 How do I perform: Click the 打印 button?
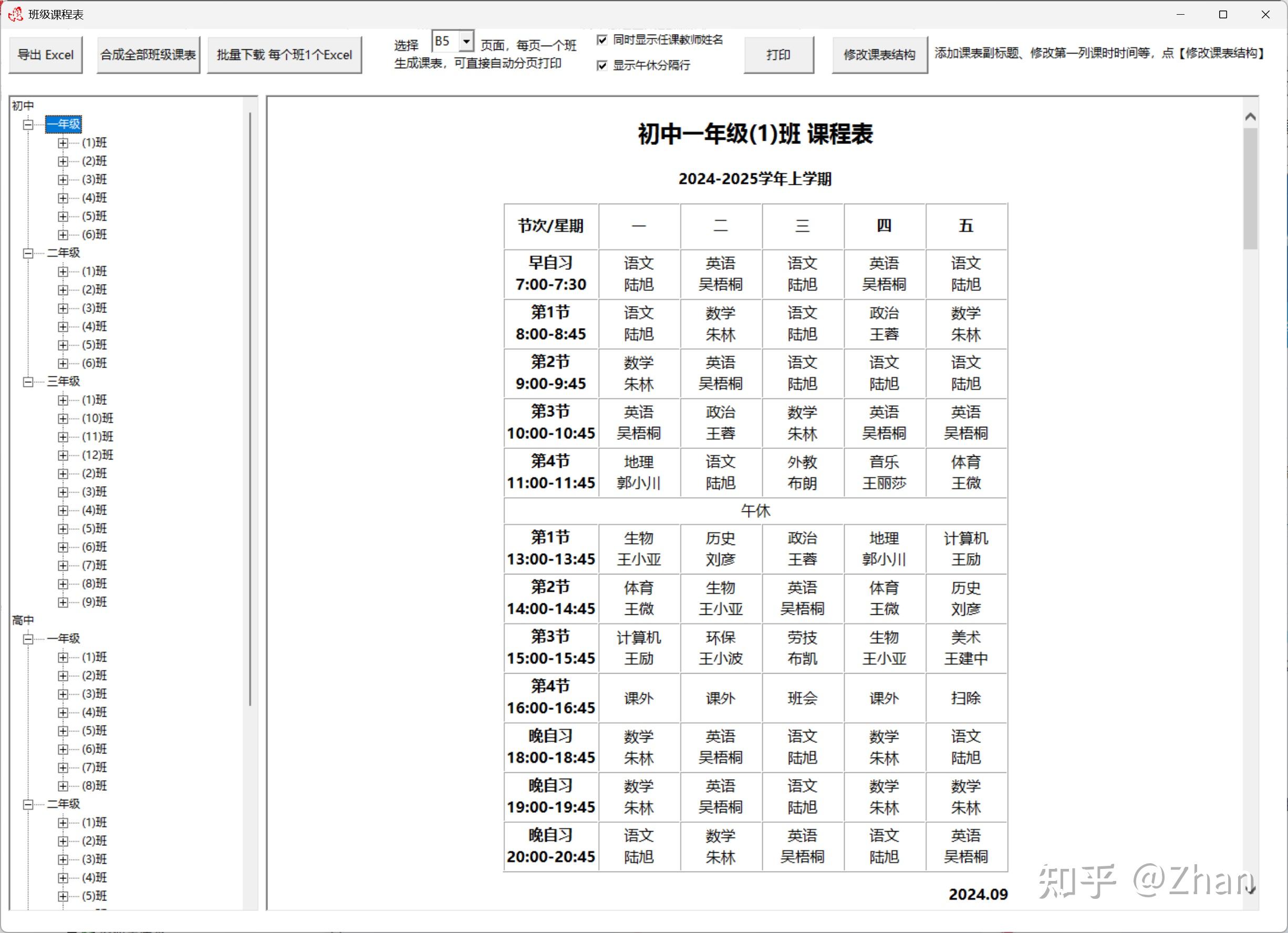tap(778, 55)
